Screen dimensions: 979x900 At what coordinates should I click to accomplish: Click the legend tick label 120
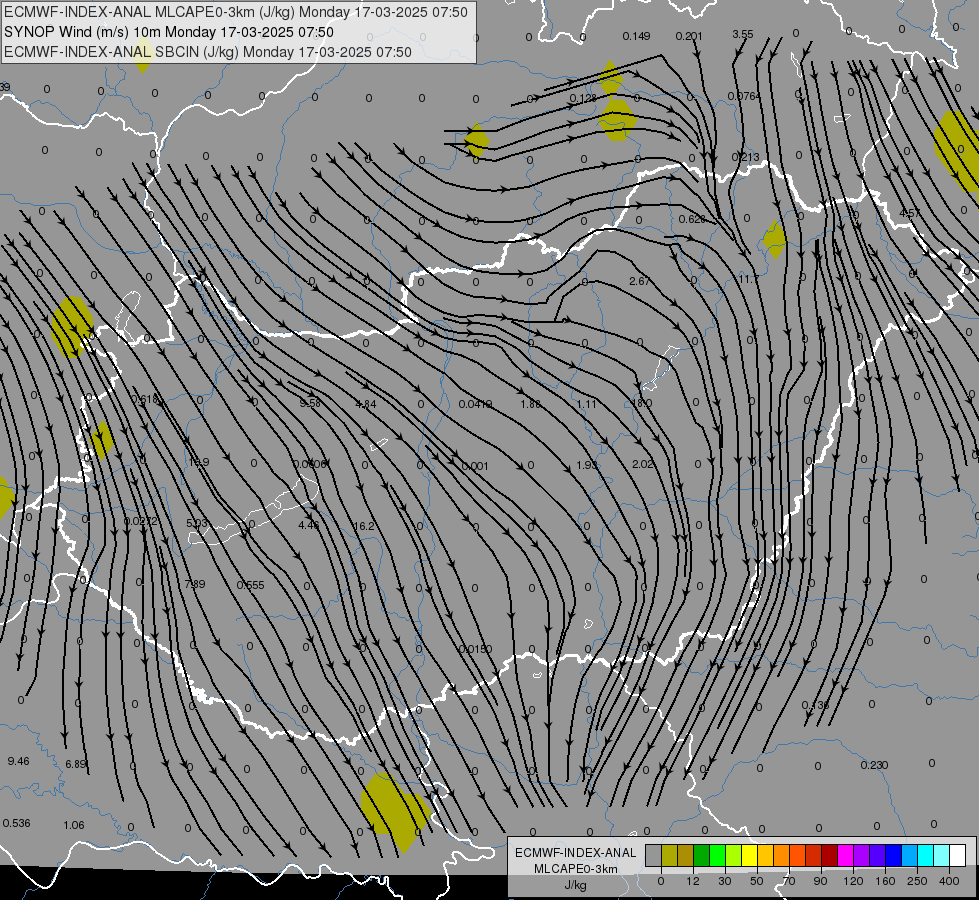(853, 881)
